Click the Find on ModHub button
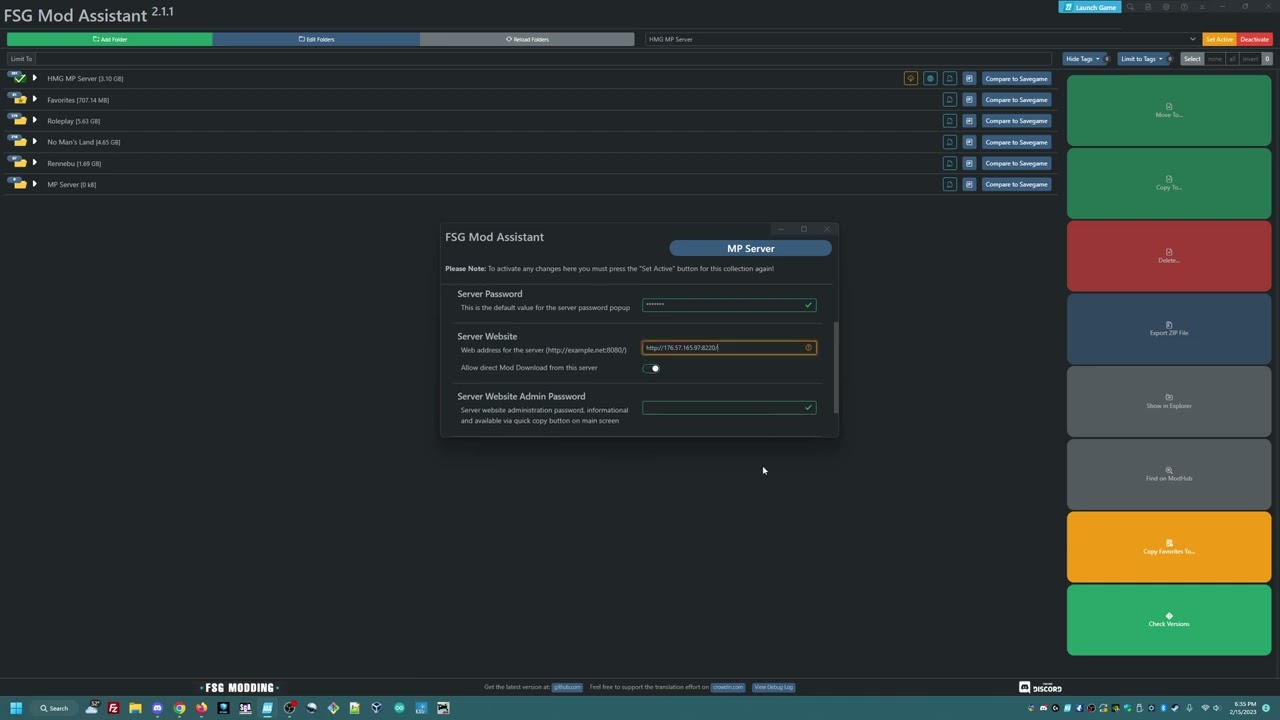Image resolution: width=1280 pixels, height=720 pixels. 1169,474
